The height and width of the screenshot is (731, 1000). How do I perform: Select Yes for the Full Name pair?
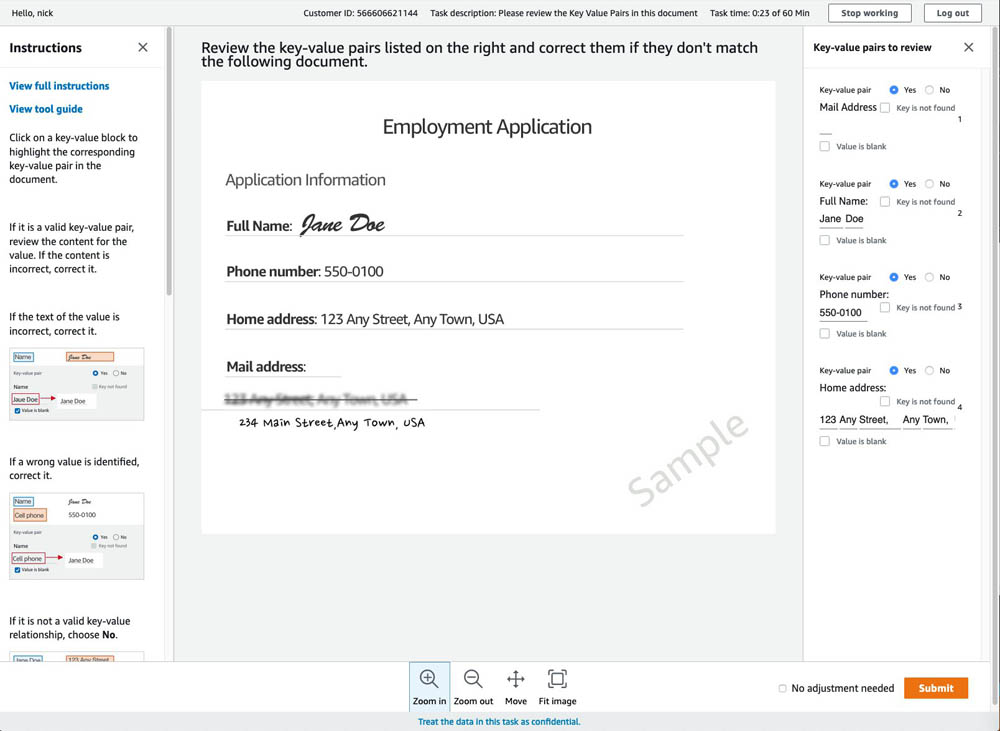point(893,184)
